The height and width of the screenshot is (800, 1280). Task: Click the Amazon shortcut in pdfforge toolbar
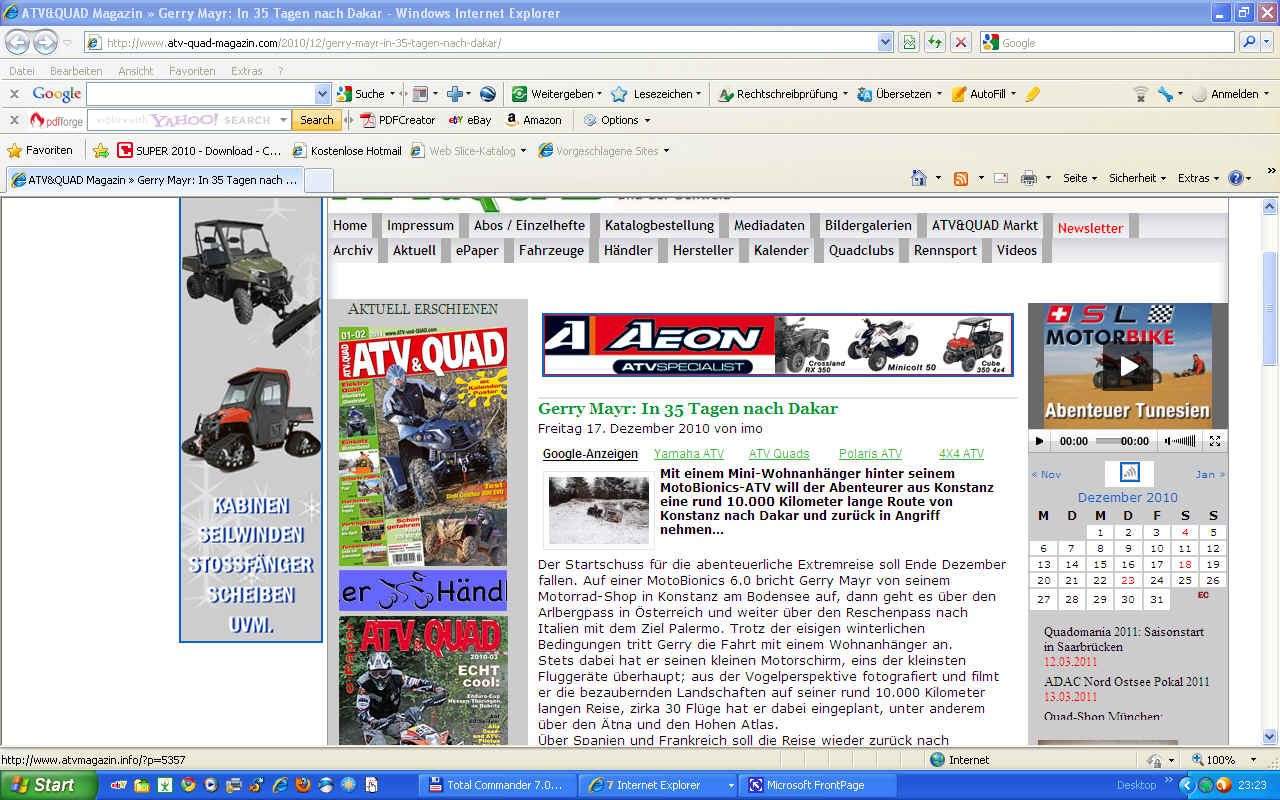pos(533,120)
